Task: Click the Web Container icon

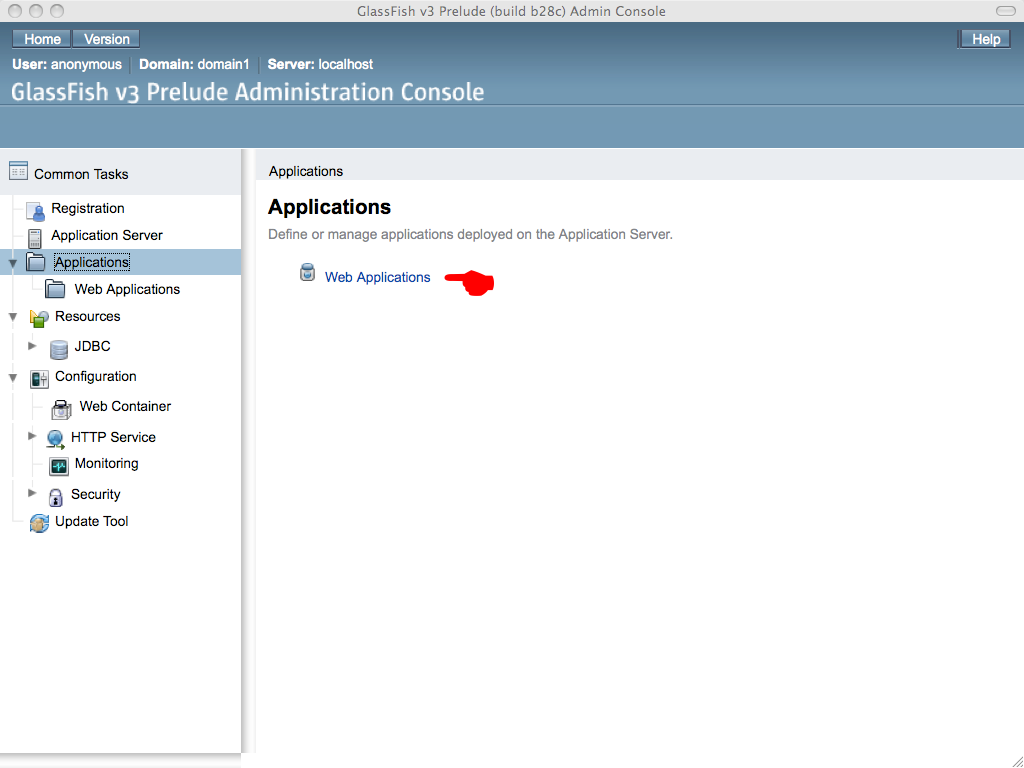Action: tap(61, 409)
